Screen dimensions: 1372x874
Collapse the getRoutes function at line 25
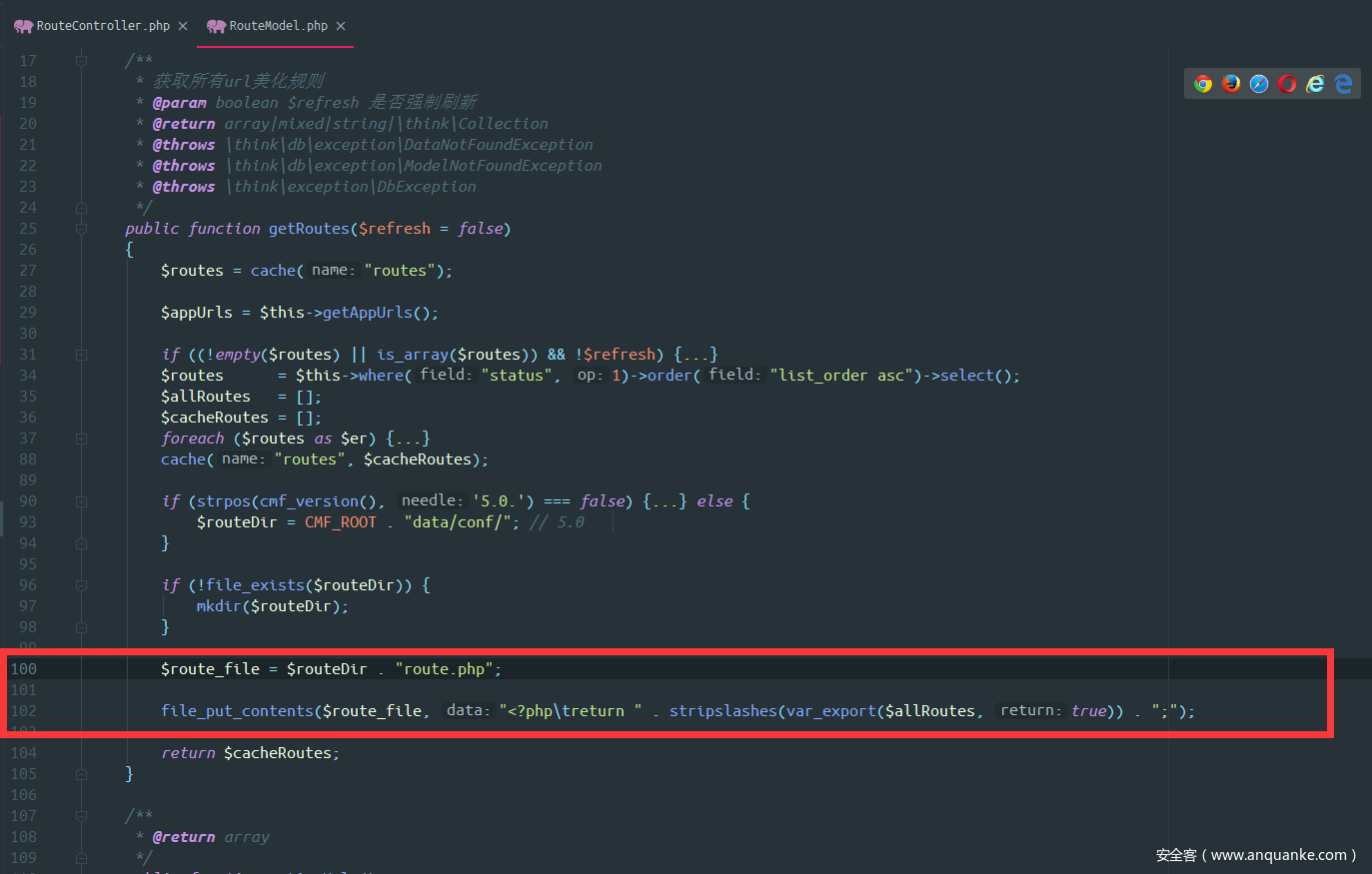[81, 229]
